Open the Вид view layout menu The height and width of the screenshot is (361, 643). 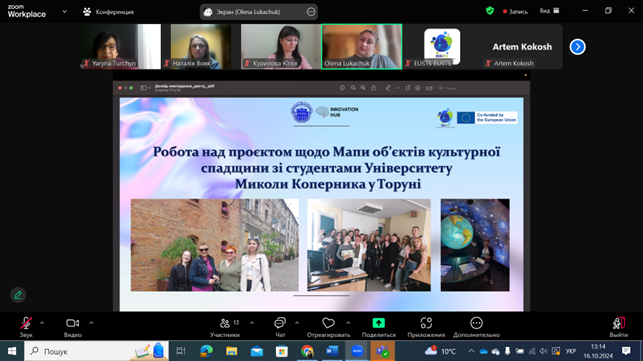pyautogui.click(x=549, y=11)
